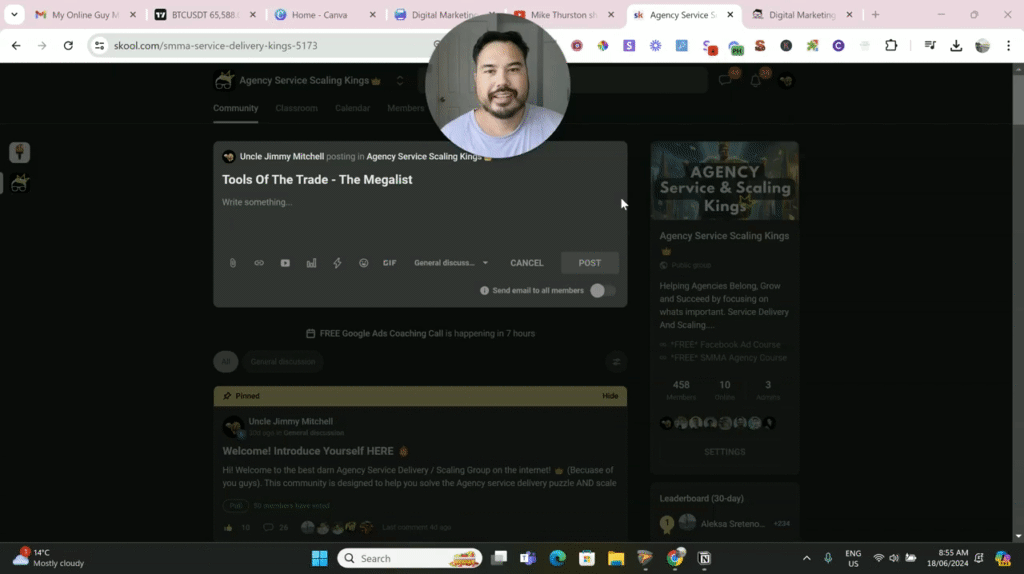Open comments on the pinned Welcome post
Screen dimensions: 1024x574
click(268, 528)
